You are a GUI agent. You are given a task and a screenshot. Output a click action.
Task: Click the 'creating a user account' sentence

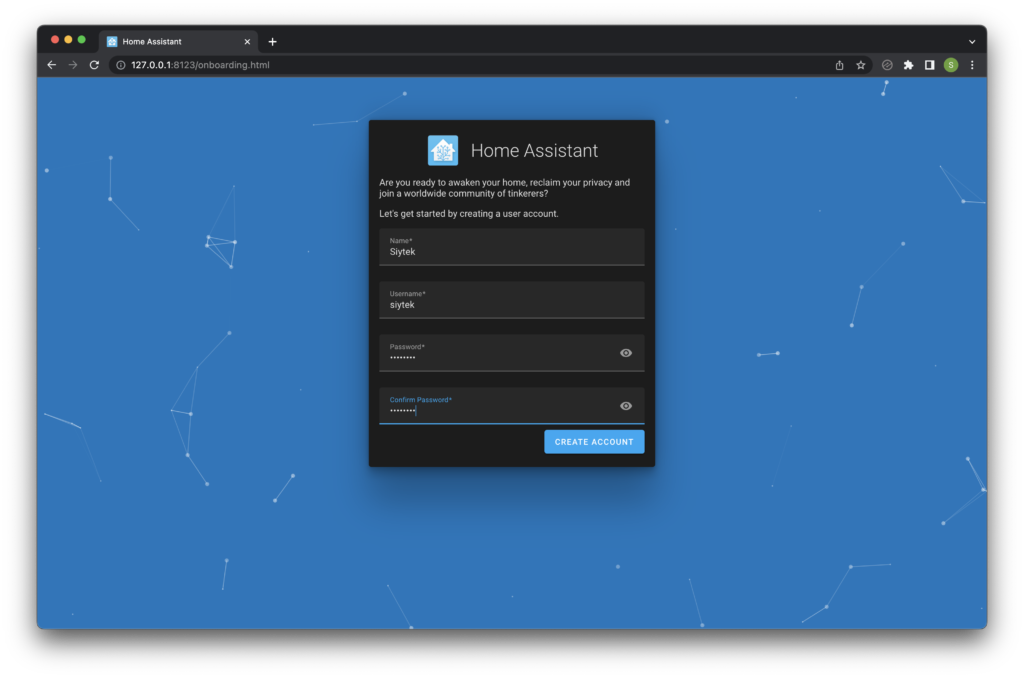point(468,214)
